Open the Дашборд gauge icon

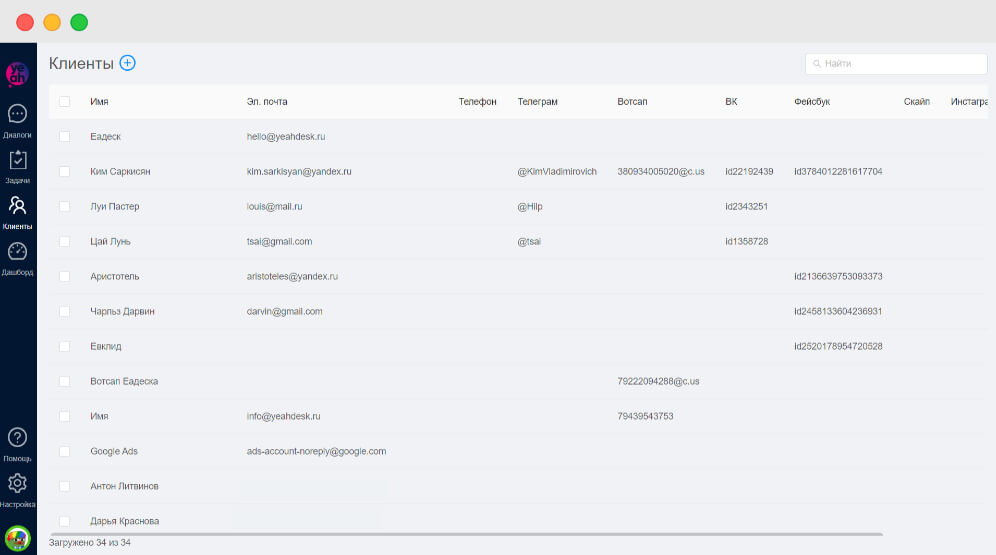click(17, 252)
